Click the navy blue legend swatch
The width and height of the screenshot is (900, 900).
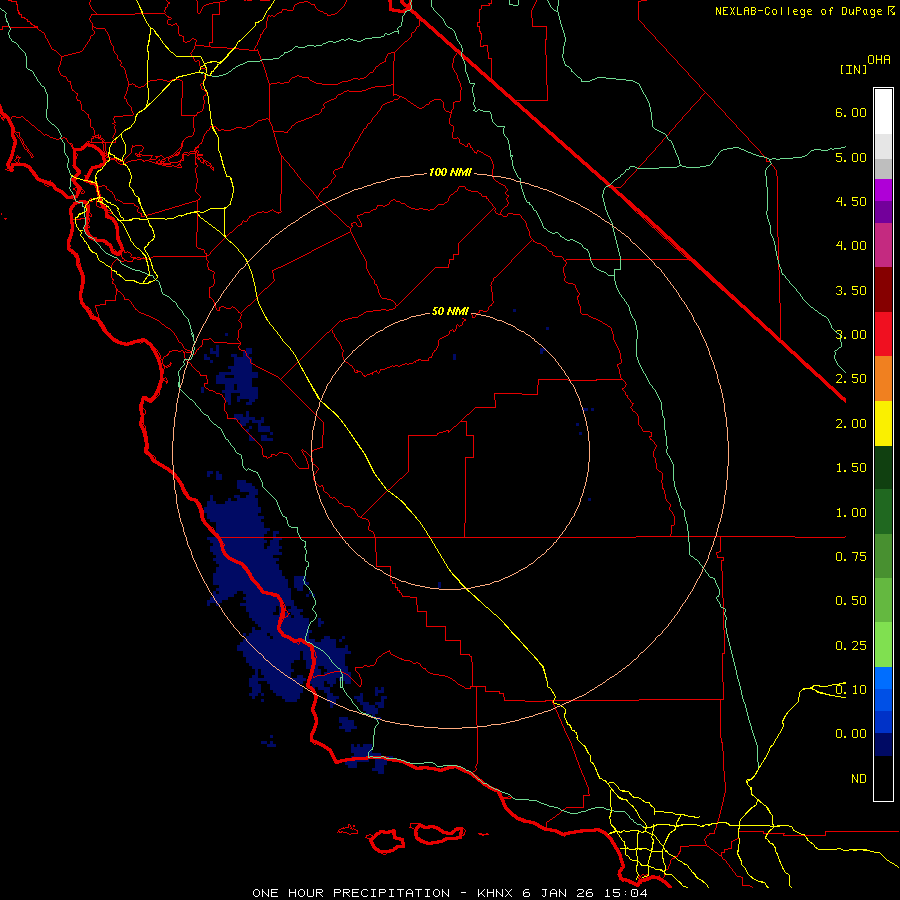(883, 745)
